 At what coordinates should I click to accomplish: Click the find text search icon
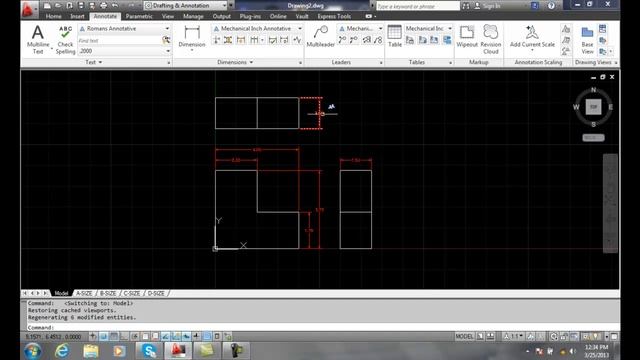coord(166,40)
